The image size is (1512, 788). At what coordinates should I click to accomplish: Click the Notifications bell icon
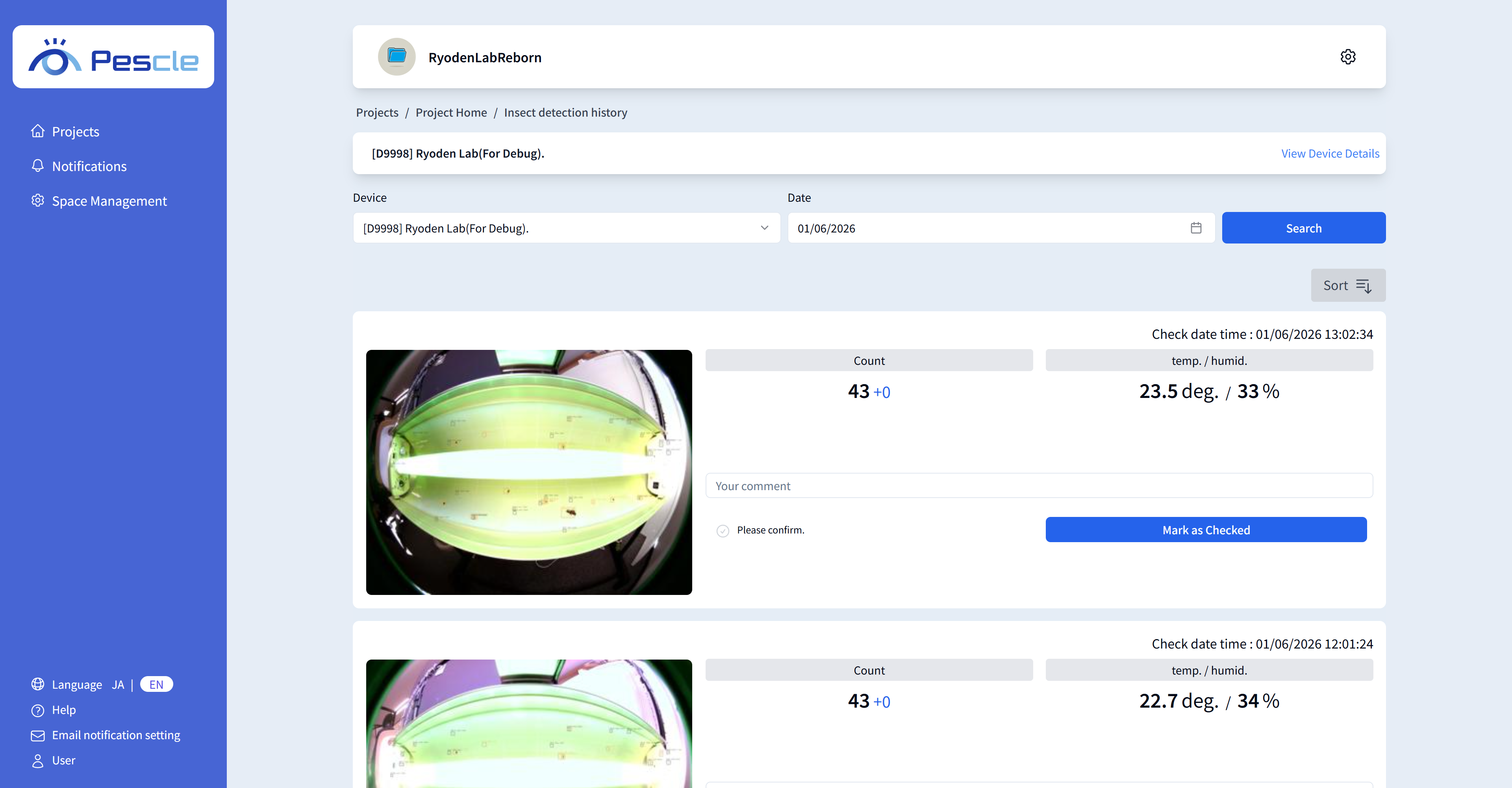click(x=37, y=166)
